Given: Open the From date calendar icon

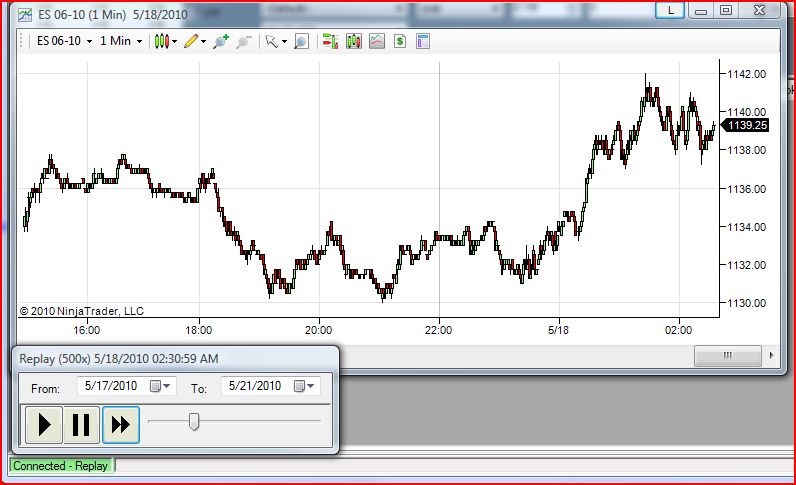Looking at the screenshot, I should (155, 386).
